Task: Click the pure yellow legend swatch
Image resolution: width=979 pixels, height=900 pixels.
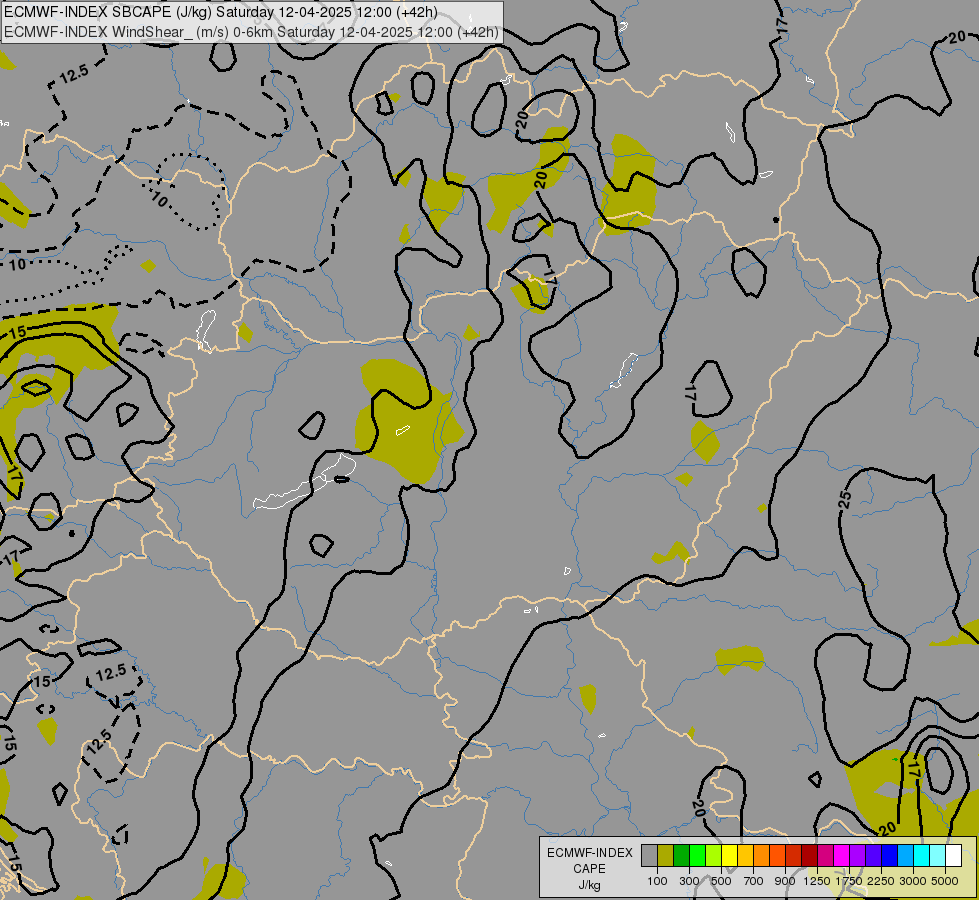Action: click(729, 855)
